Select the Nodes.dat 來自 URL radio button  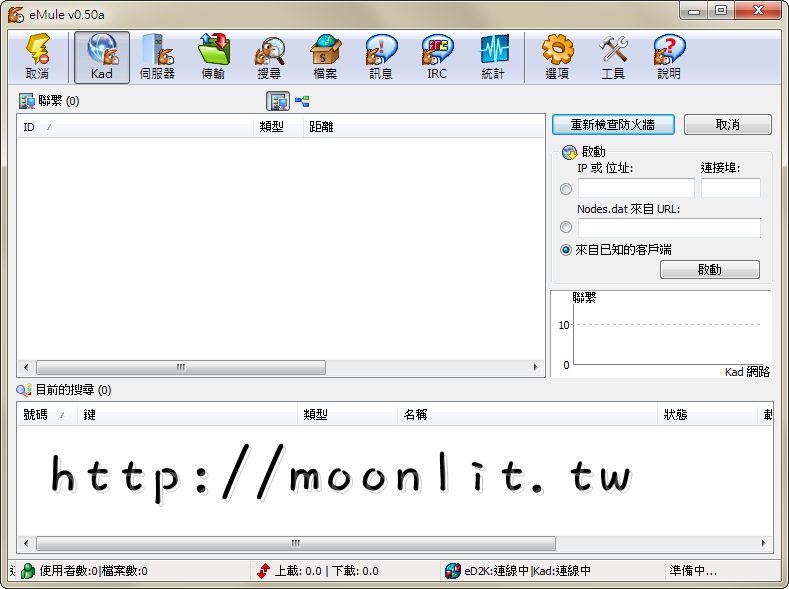tap(566, 228)
